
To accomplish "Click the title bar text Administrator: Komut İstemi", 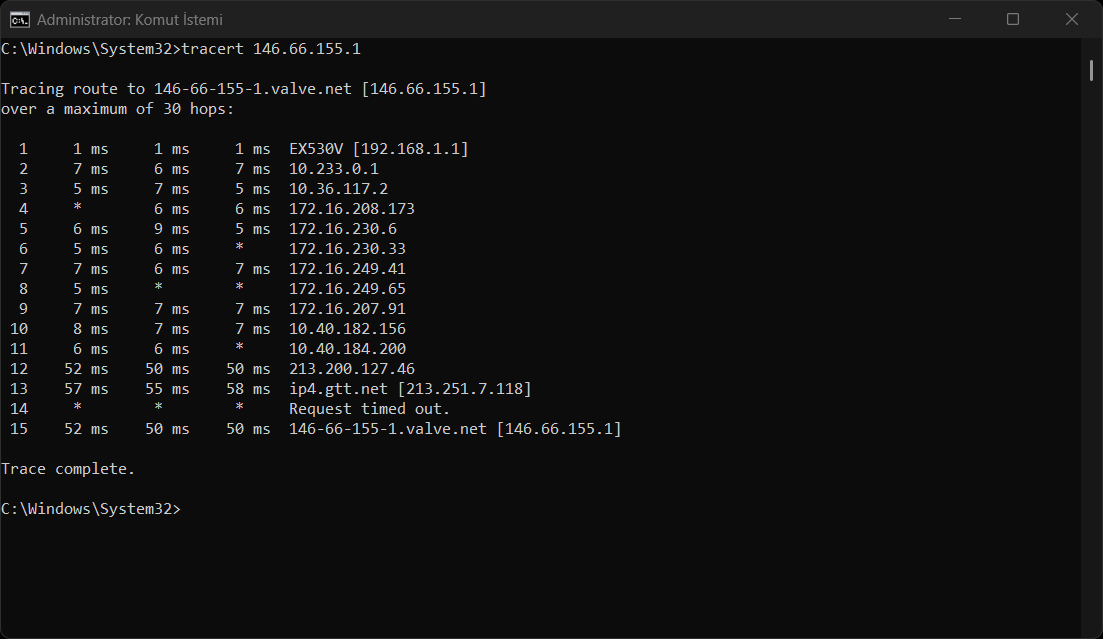I will (x=129, y=20).
